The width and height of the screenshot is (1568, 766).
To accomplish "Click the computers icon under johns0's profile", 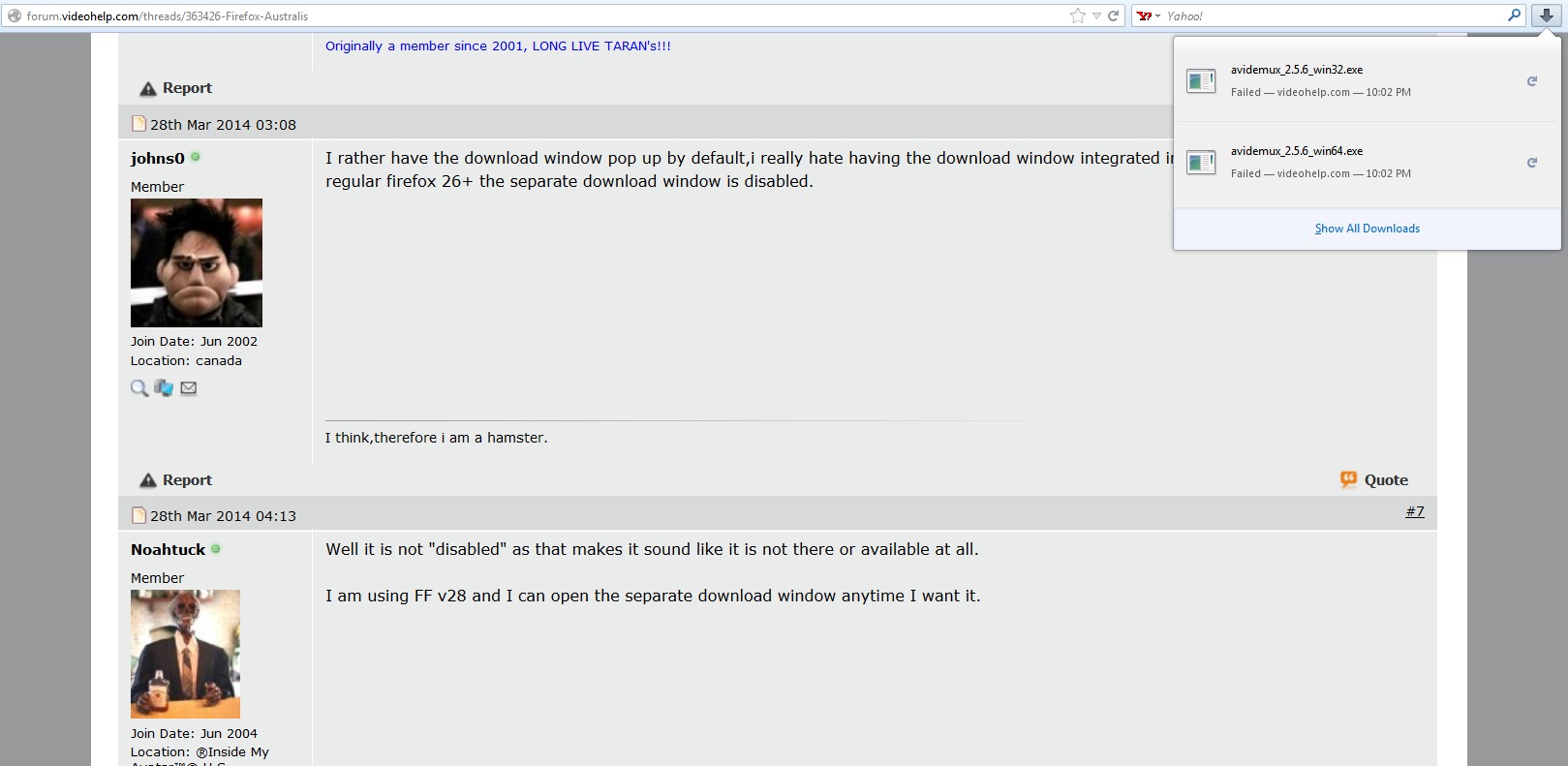I will 164,388.
